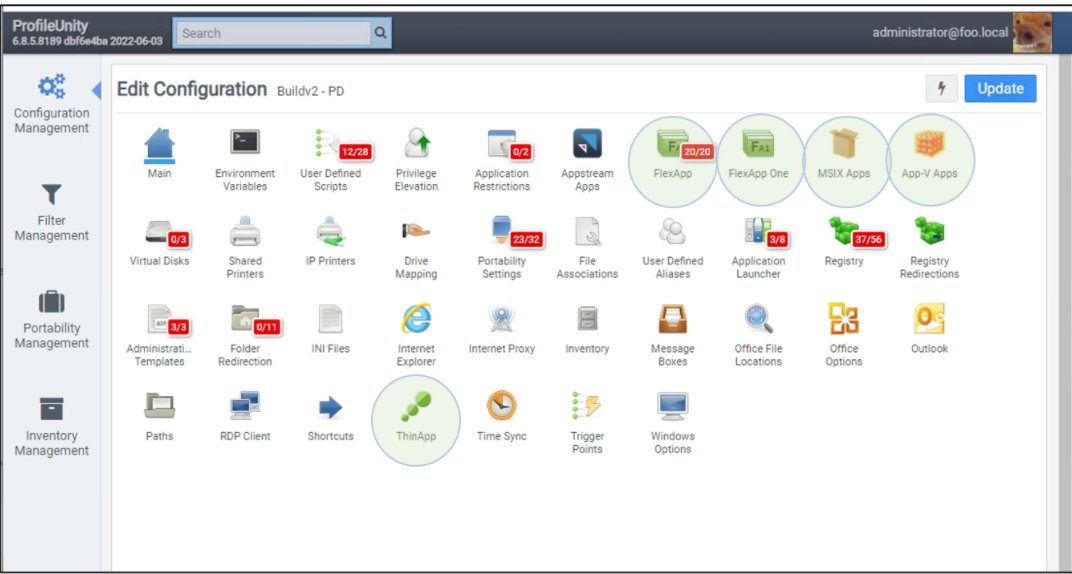Open INI Files module

pos(331,329)
